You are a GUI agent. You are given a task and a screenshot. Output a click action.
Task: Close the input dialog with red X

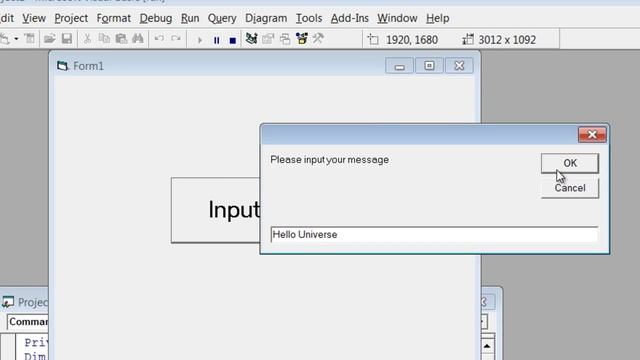592,135
